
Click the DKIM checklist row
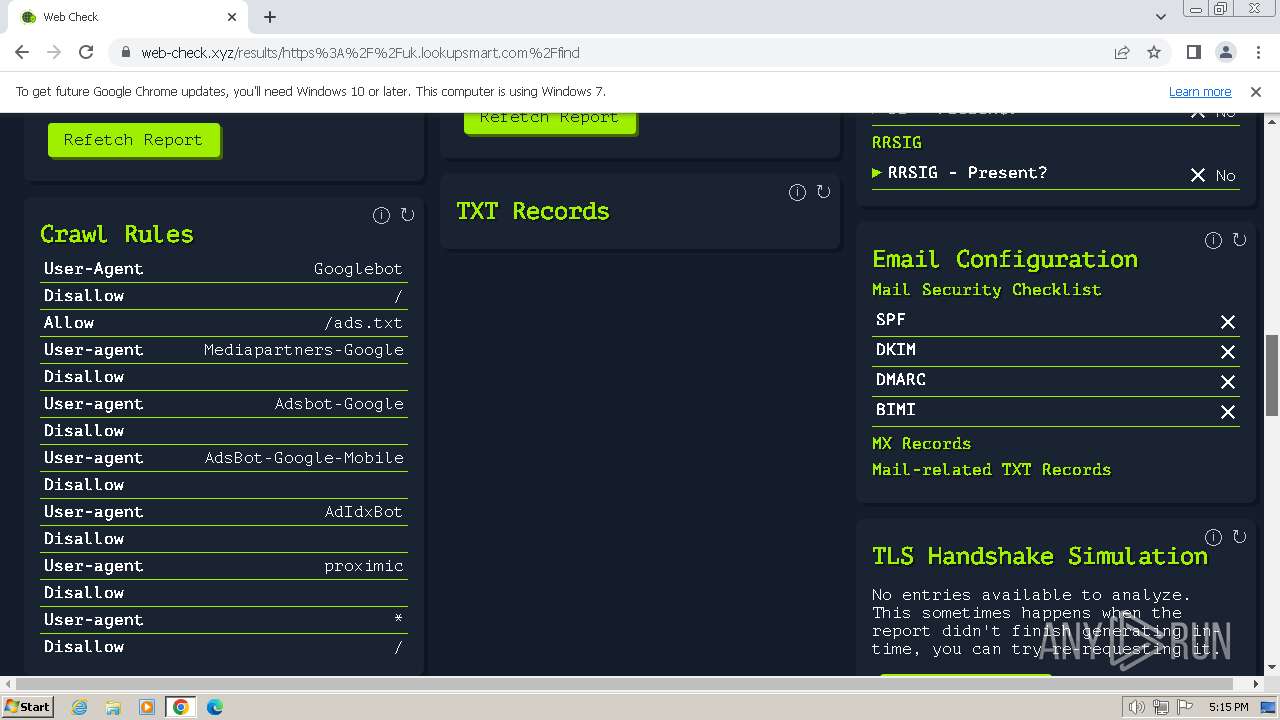[x=1055, y=351]
